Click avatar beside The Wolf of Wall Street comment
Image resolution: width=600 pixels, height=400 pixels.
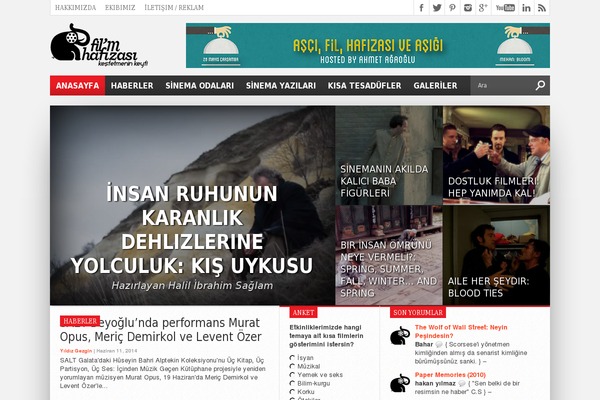pyautogui.click(x=400, y=336)
